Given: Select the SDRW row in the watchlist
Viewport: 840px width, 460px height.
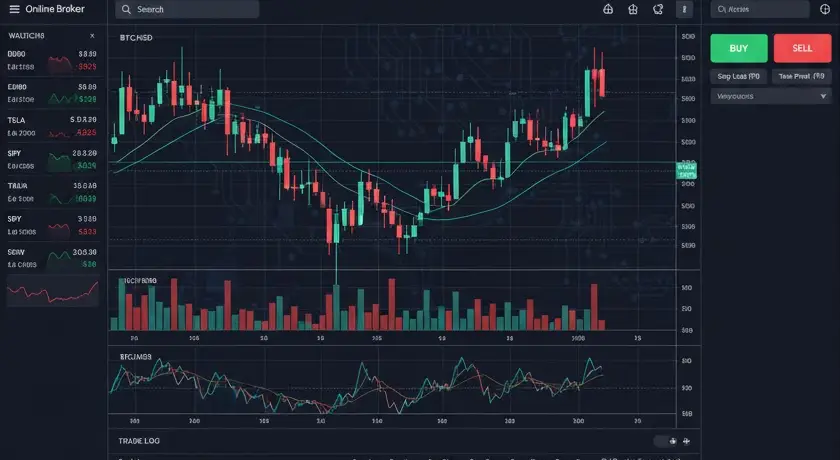Looking at the screenshot, I should [52, 258].
